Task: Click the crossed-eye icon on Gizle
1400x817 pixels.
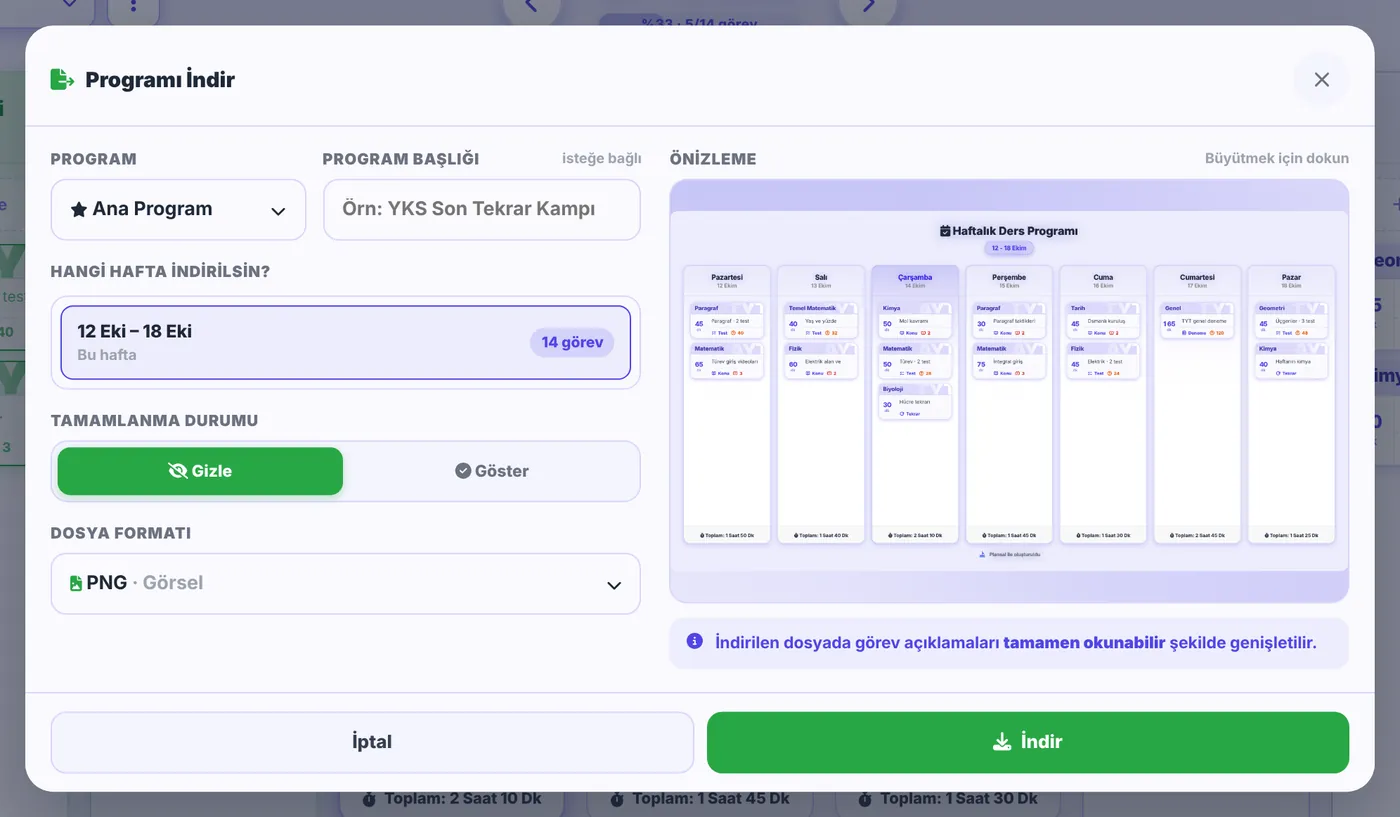Action: (x=178, y=471)
